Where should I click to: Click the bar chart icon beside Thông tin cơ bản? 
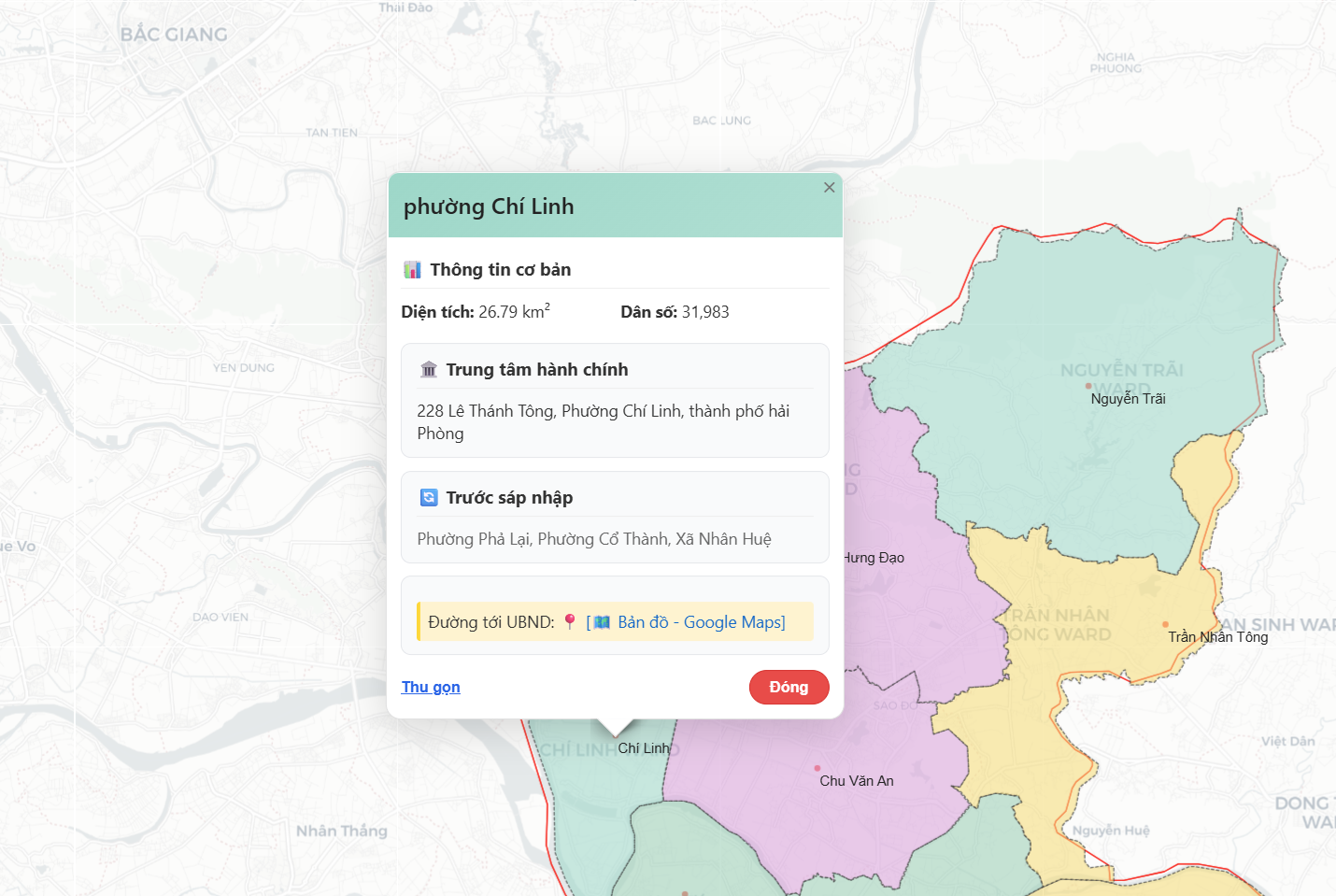[412, 270]
